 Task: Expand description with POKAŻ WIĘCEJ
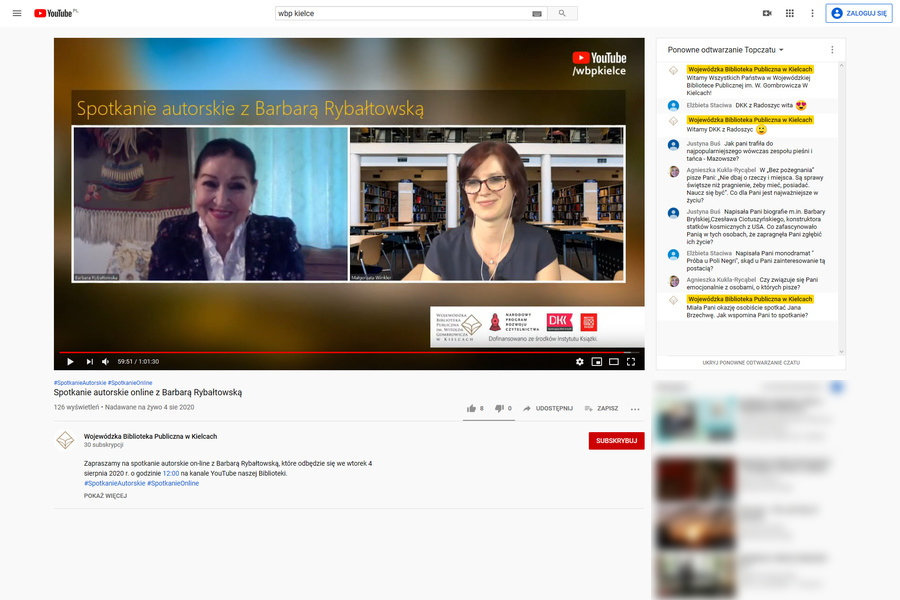point(106,496)
